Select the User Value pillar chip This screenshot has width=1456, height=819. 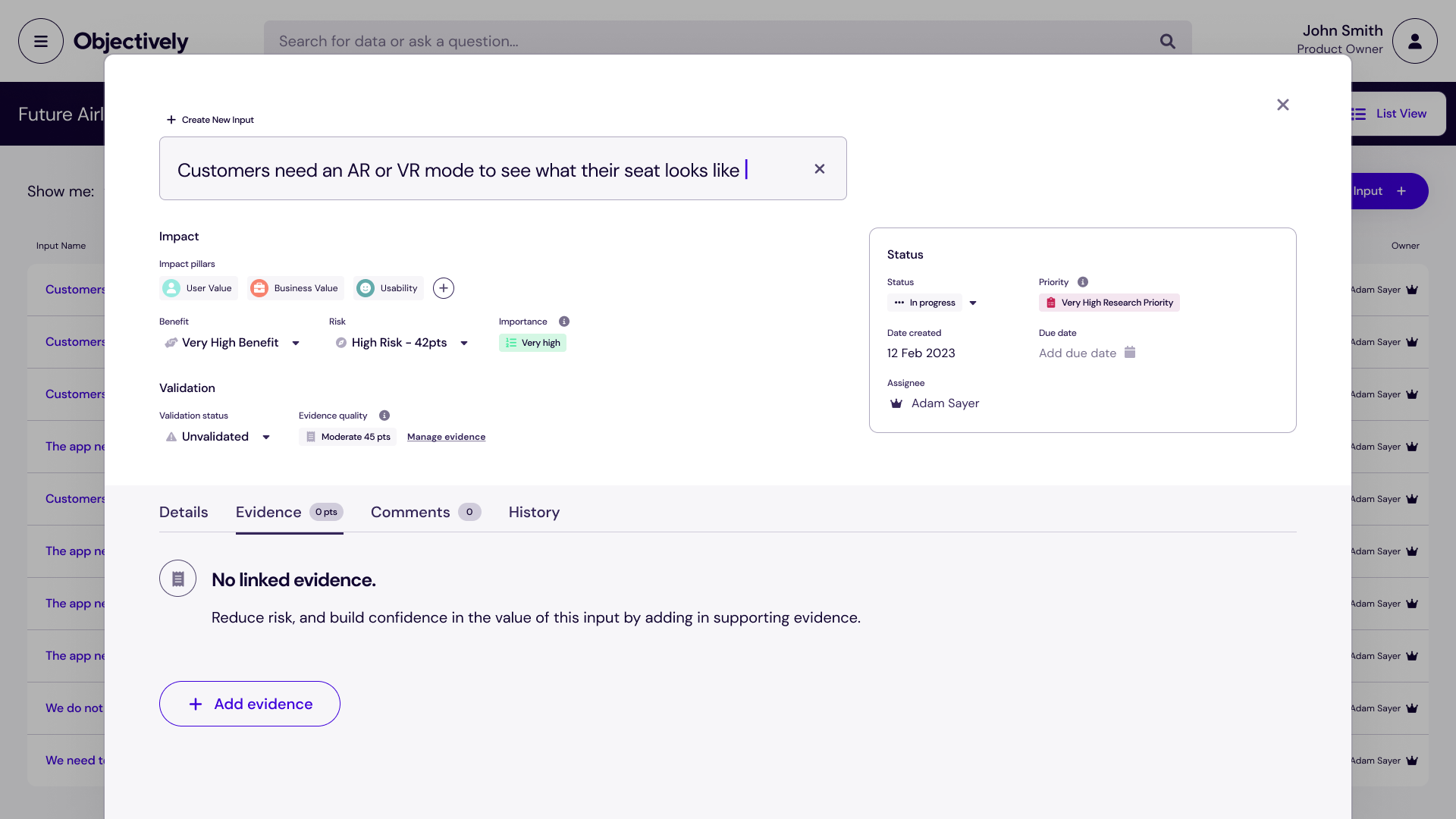pos(199,288)
